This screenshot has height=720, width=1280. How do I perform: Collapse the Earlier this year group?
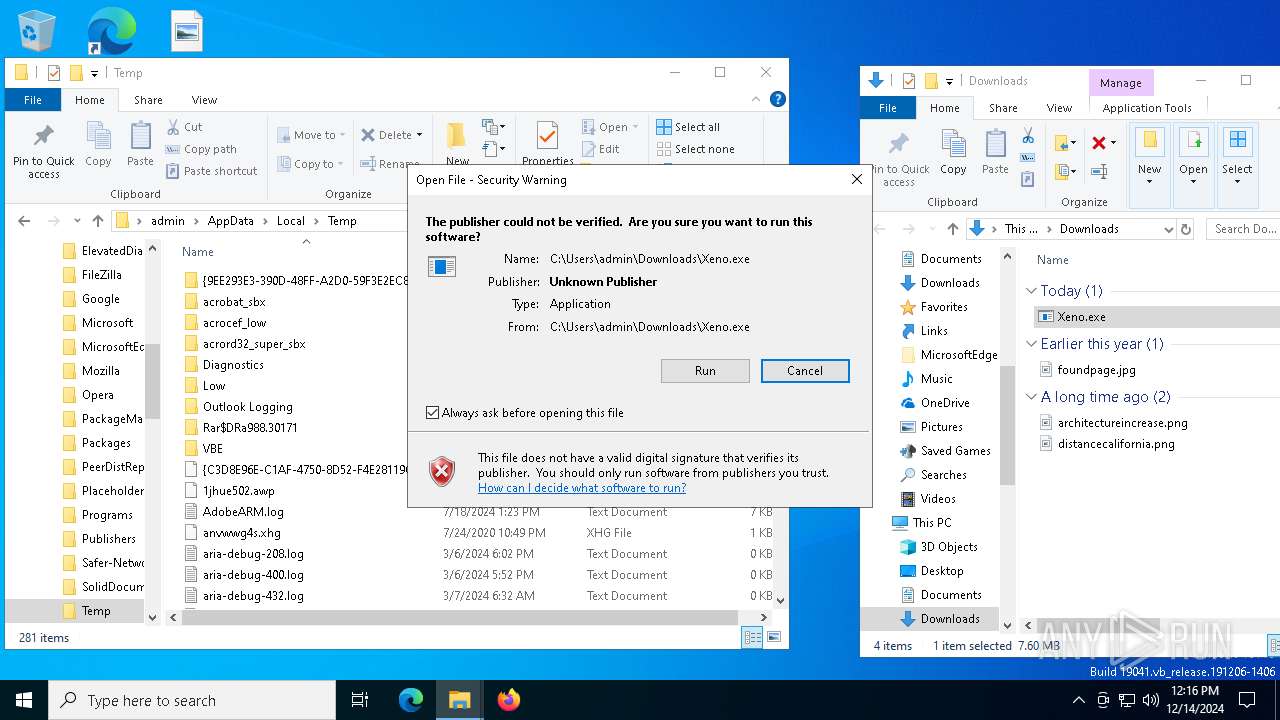1032,344
